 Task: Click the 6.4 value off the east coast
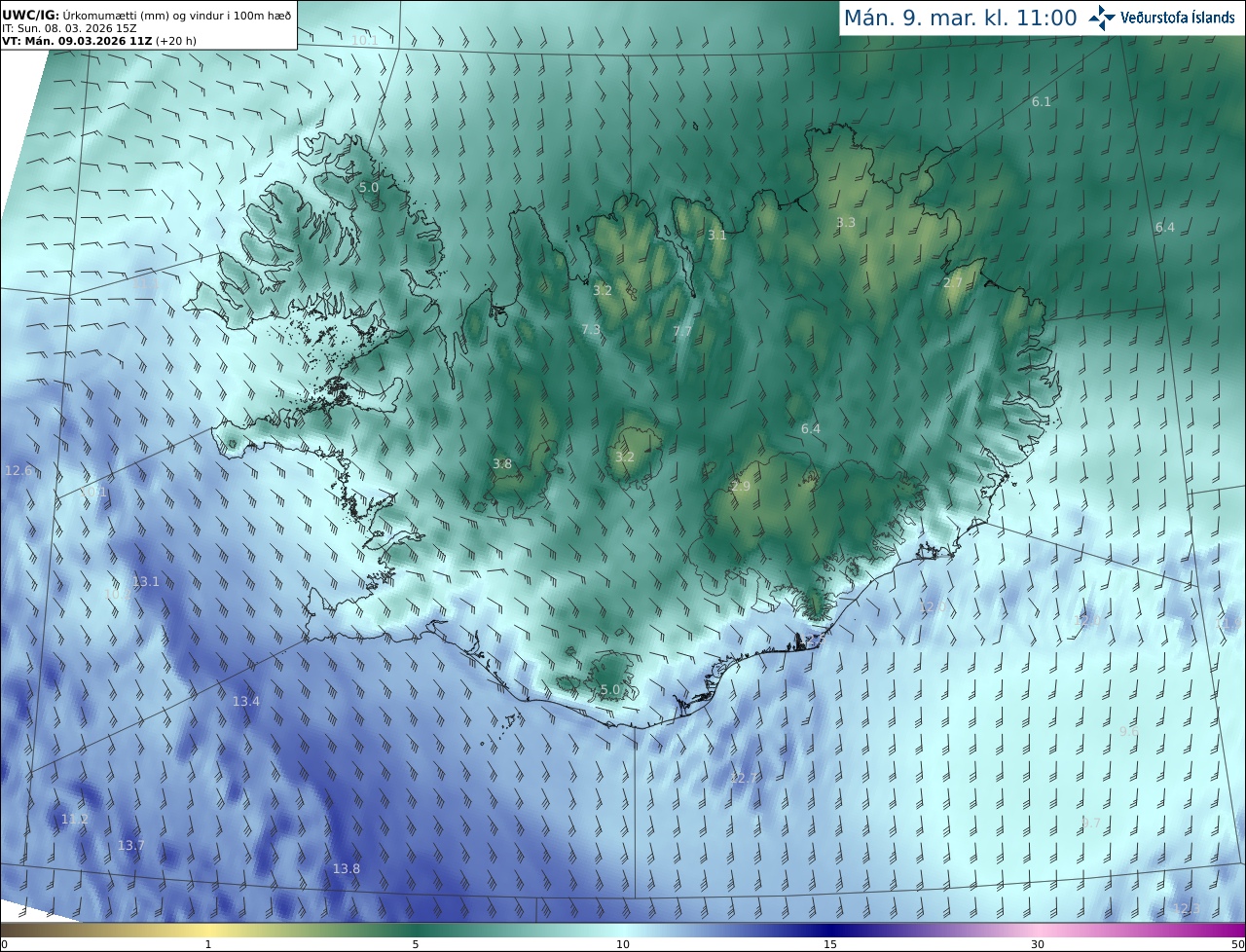coord(1165,228)
